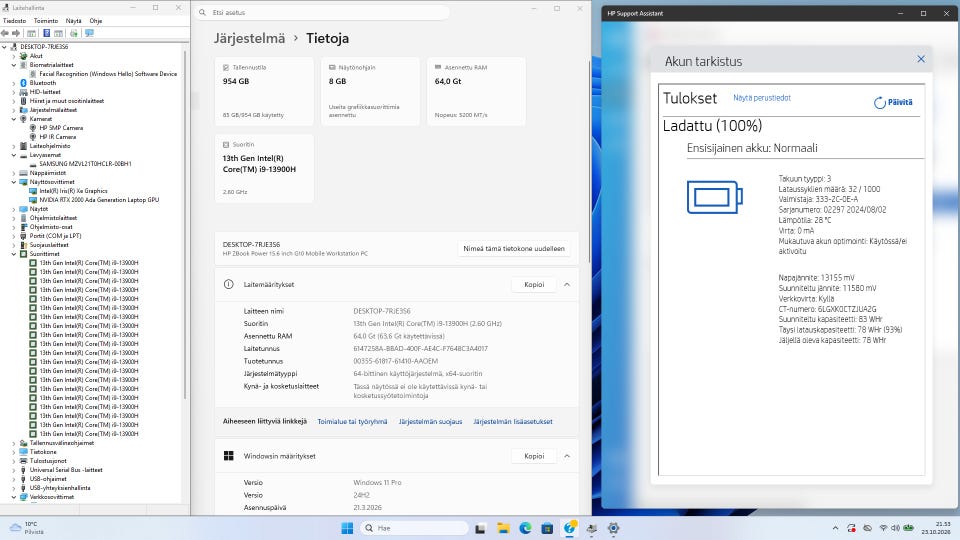Open the Näytönohjain 8 GB card
This screenshot has width=960, height=540.
pyautogui.click(x=370, y=91)
